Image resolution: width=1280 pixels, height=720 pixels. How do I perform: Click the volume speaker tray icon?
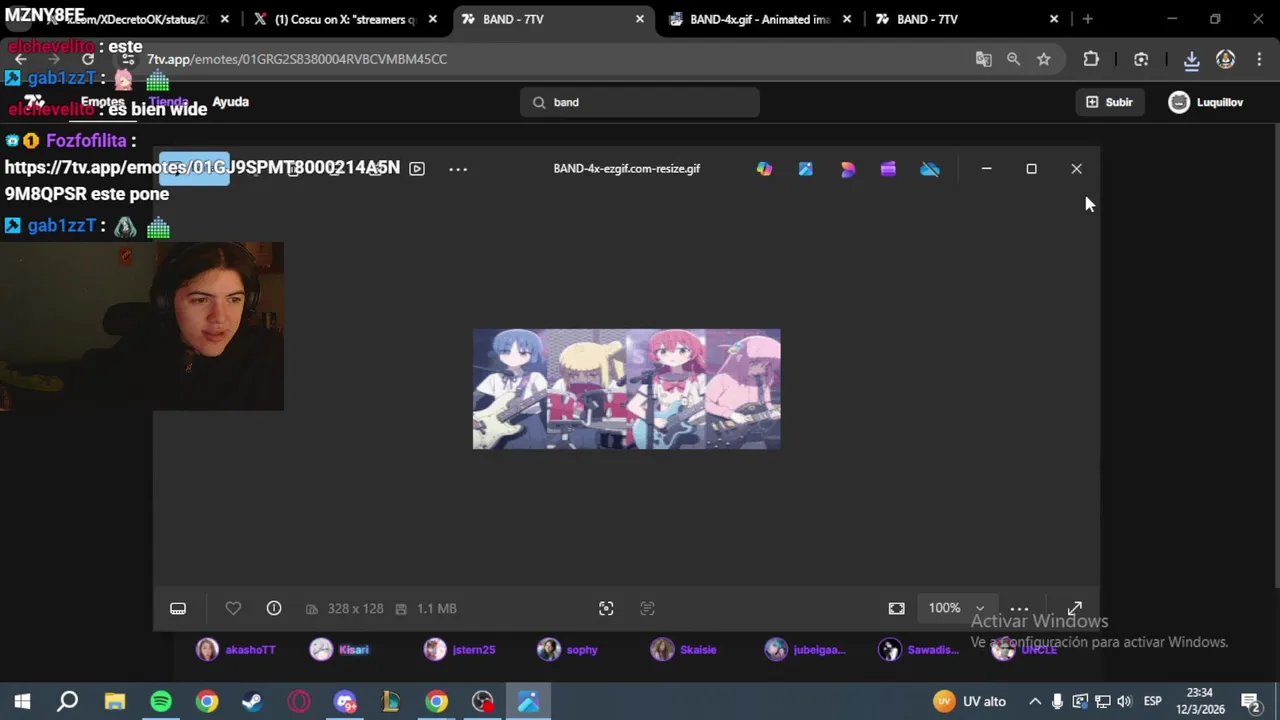tap(1124, 701)
